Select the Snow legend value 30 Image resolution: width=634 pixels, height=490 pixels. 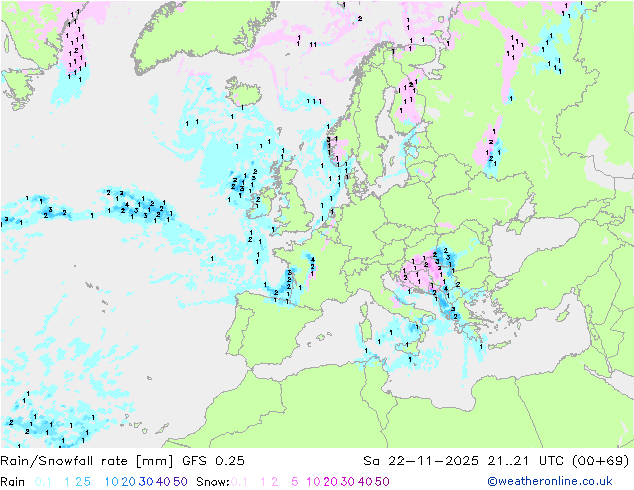pyautogui.click(x=348, y=482)
